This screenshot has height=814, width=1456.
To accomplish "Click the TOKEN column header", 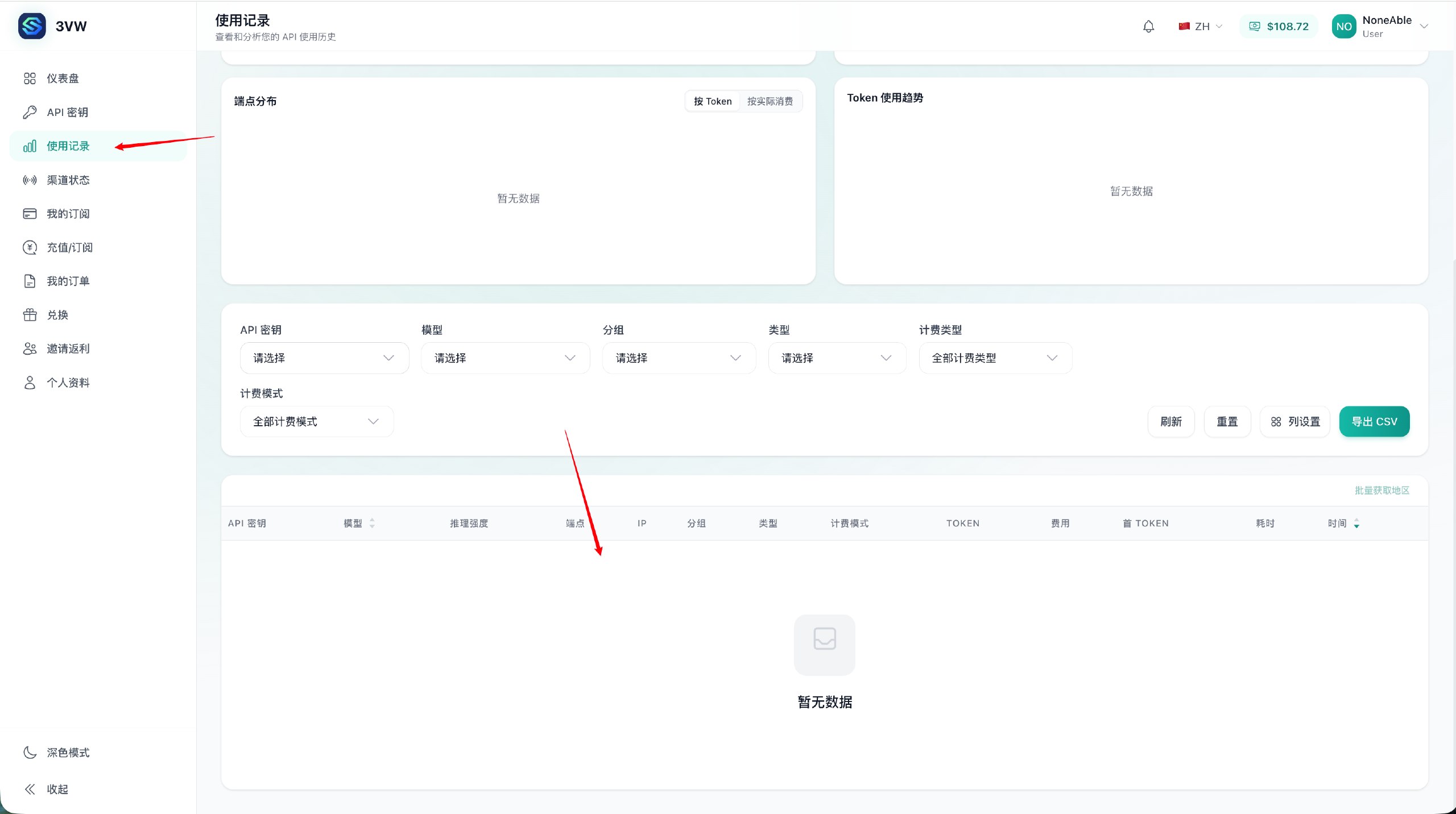I will 963,523.
